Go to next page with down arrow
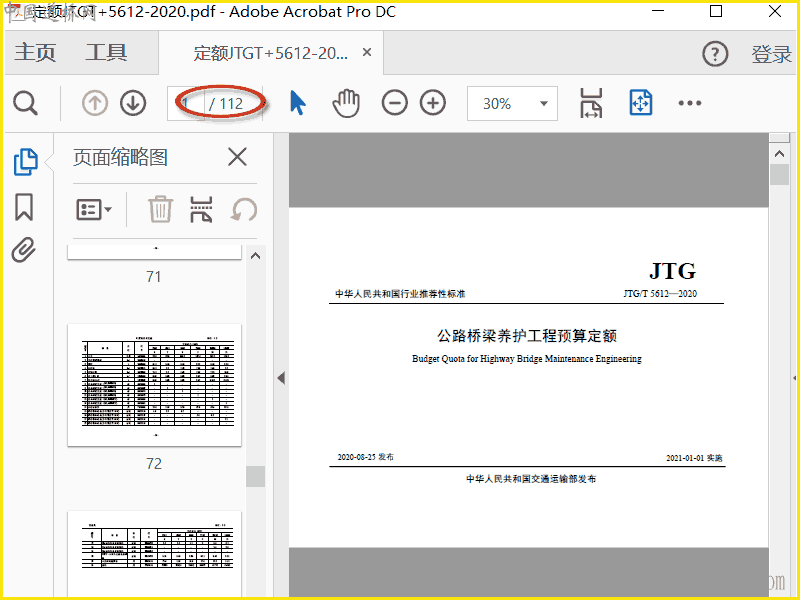Viewport: 800px width, 600px height. 133,103
